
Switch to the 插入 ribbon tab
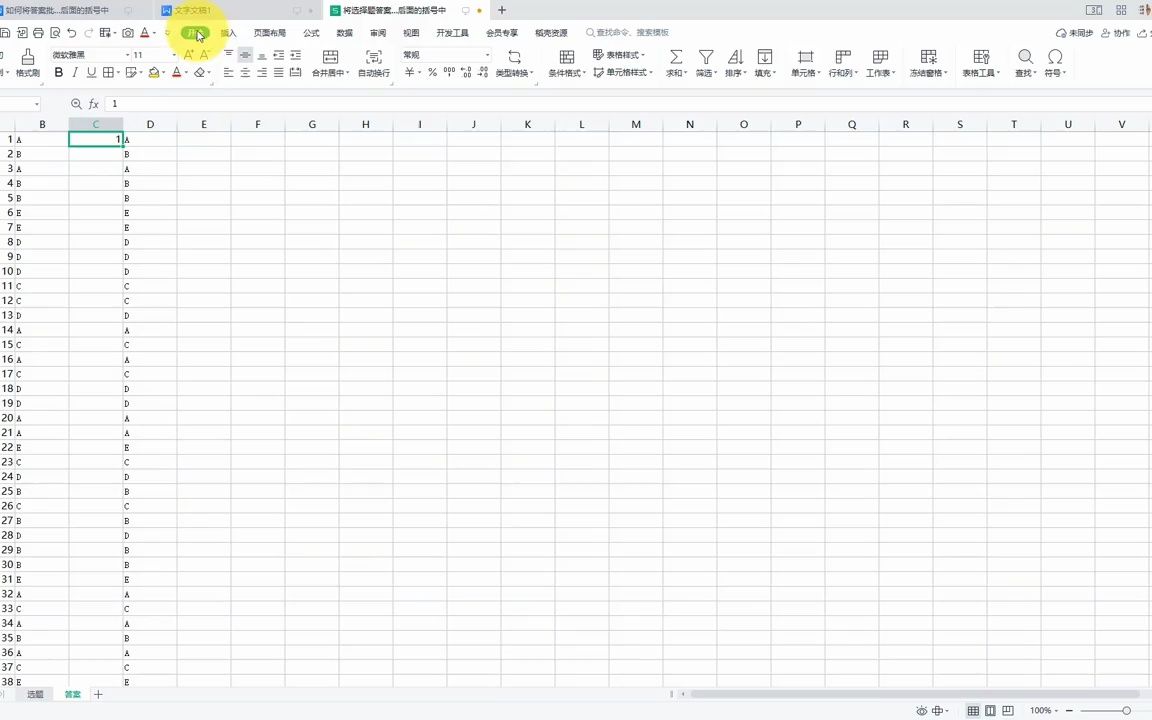click(x=229, y=32)
